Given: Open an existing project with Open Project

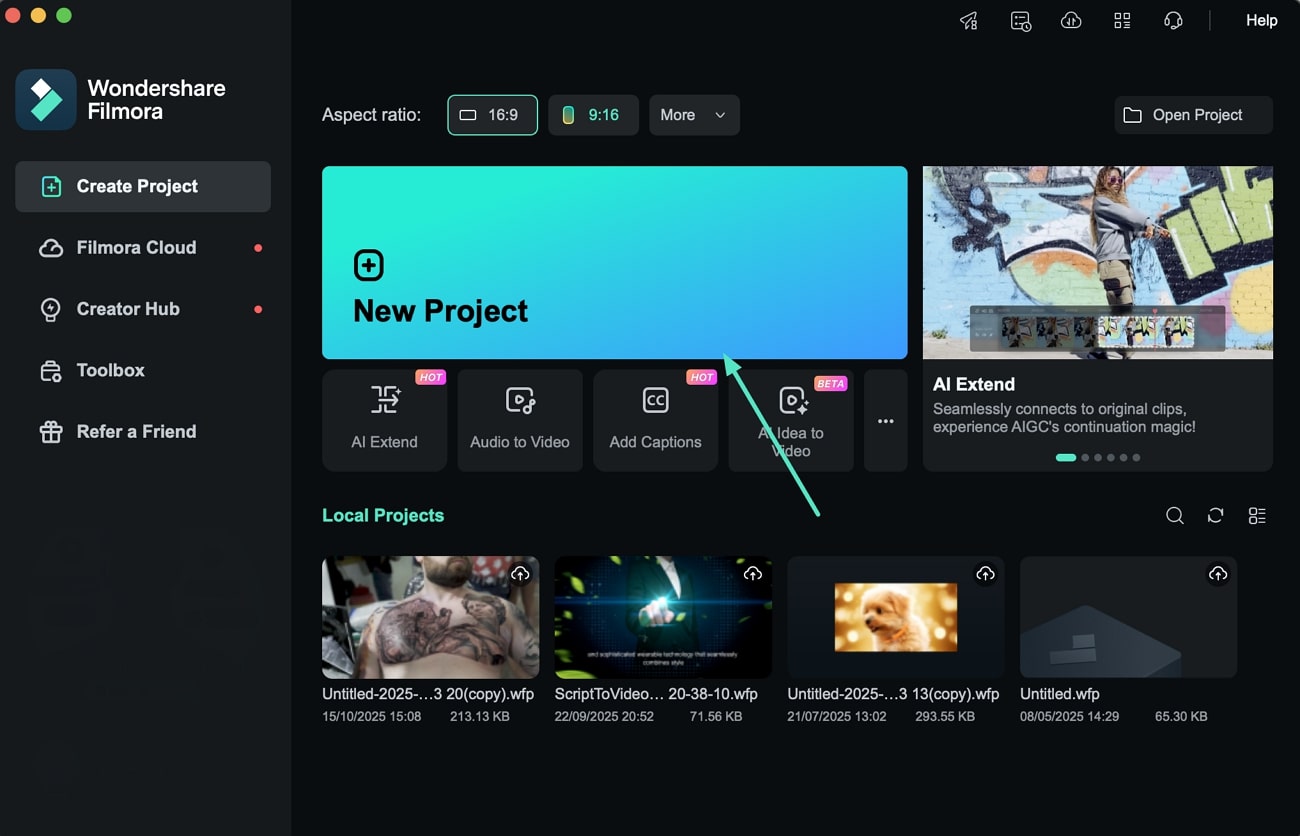Looking at the screenshot, I should click(x=1192, y=115).
